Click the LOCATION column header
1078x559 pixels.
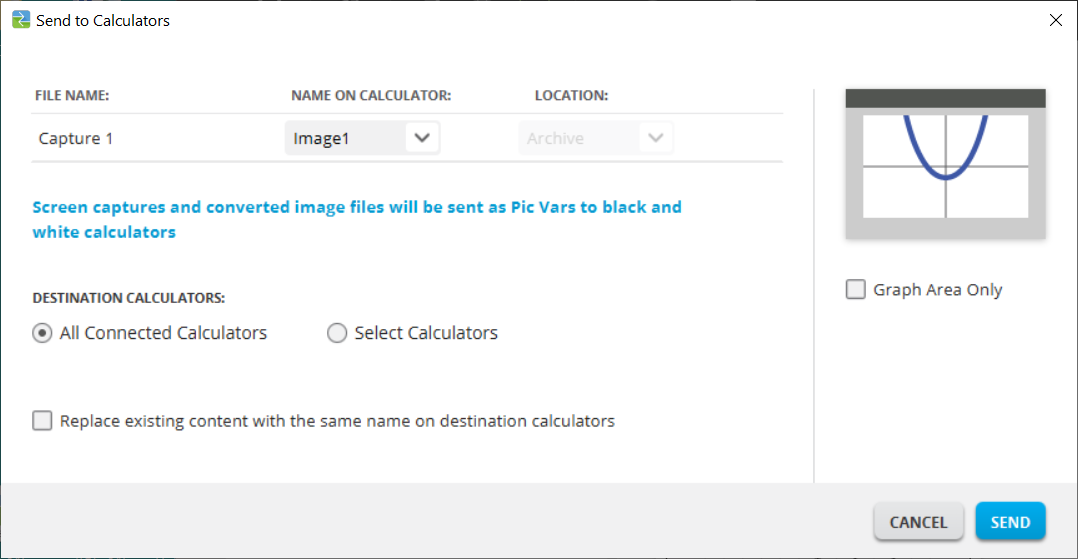tap(571, 96)
